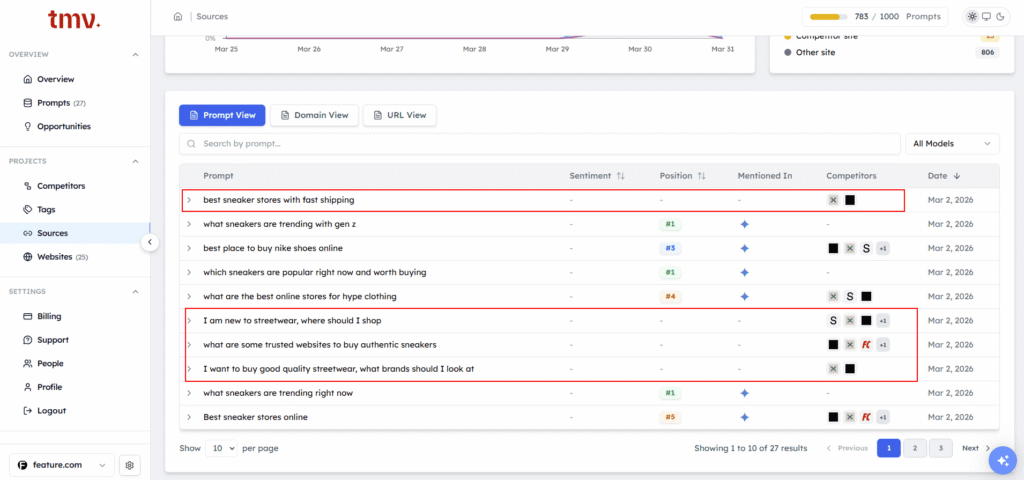Image resolution: width=1024 pixels, height=480 pixels.
Task: Click red FC logo in 'authentic sneakers' row
Action: [866, 345]
